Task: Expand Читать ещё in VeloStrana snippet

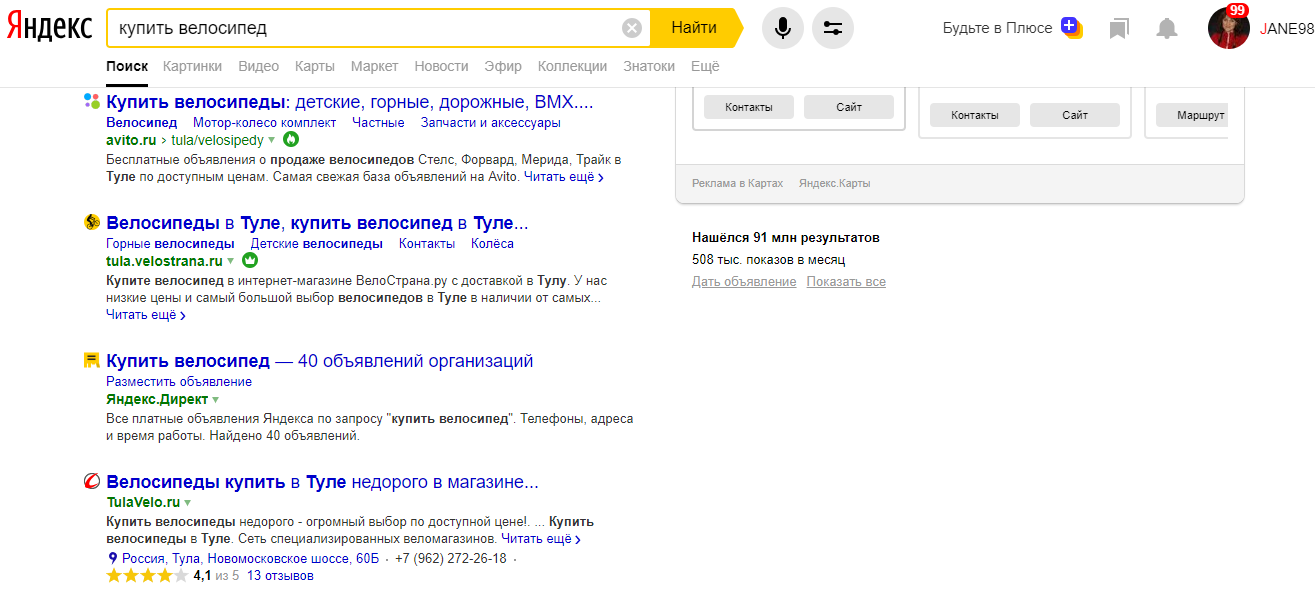Action: 146,315
